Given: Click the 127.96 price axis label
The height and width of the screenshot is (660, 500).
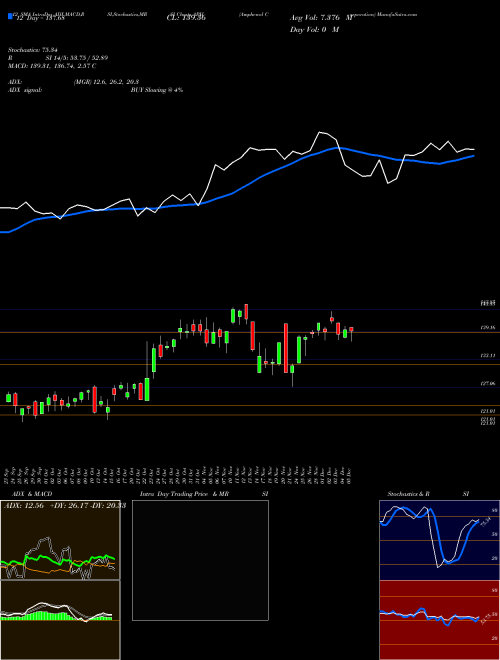Looking at the screenshot, I should click(x=487, y=383).
